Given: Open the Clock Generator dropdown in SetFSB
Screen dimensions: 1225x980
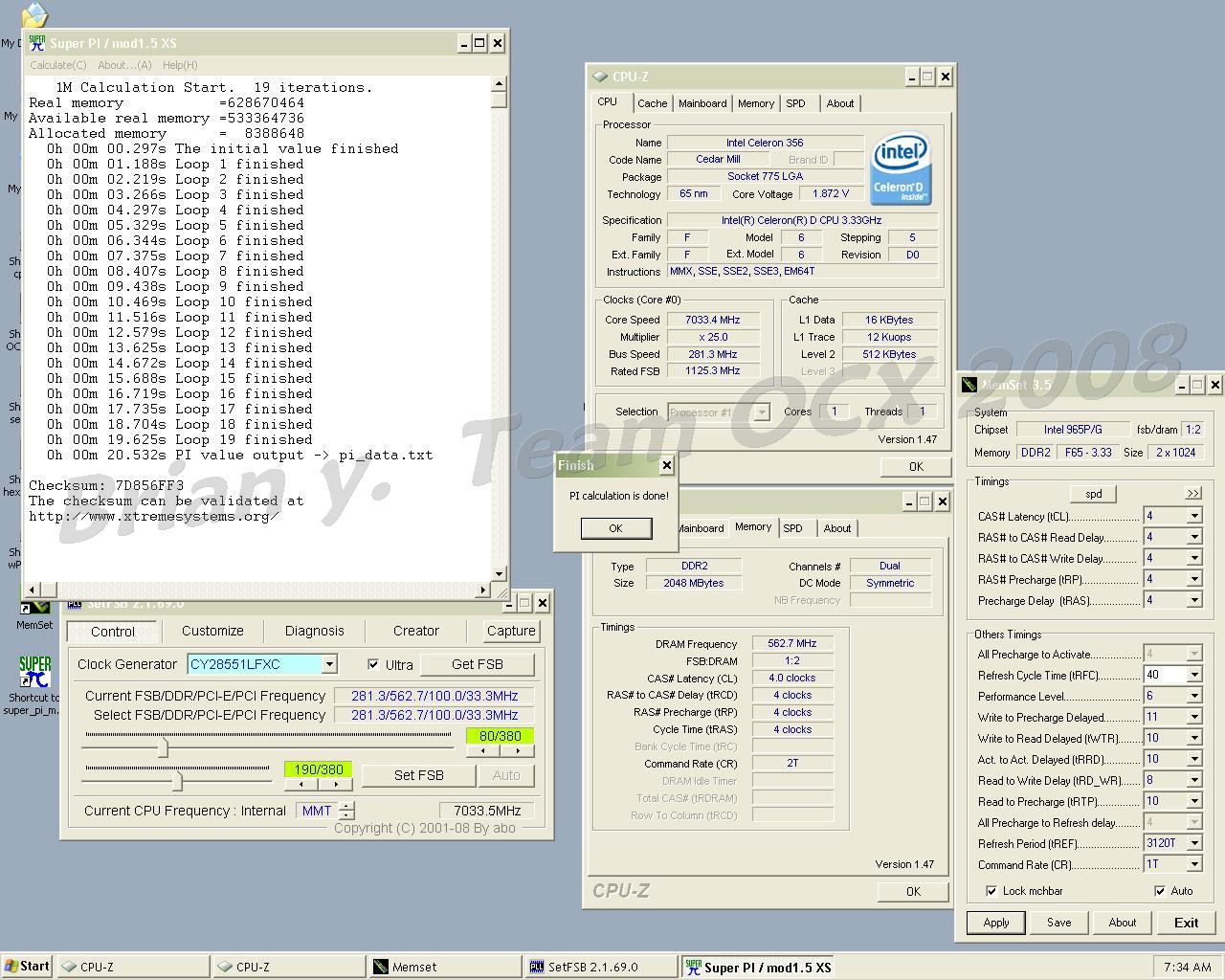Looking at the screenshot, I should (x=329, y=664).
